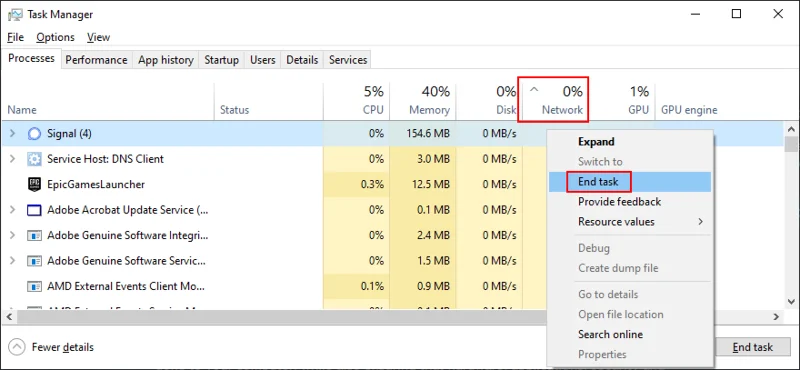The width and height of the screenshot is (800, 370).
Task: Click the horizontal scrollbar left arrow
Action: click(8, 317)
